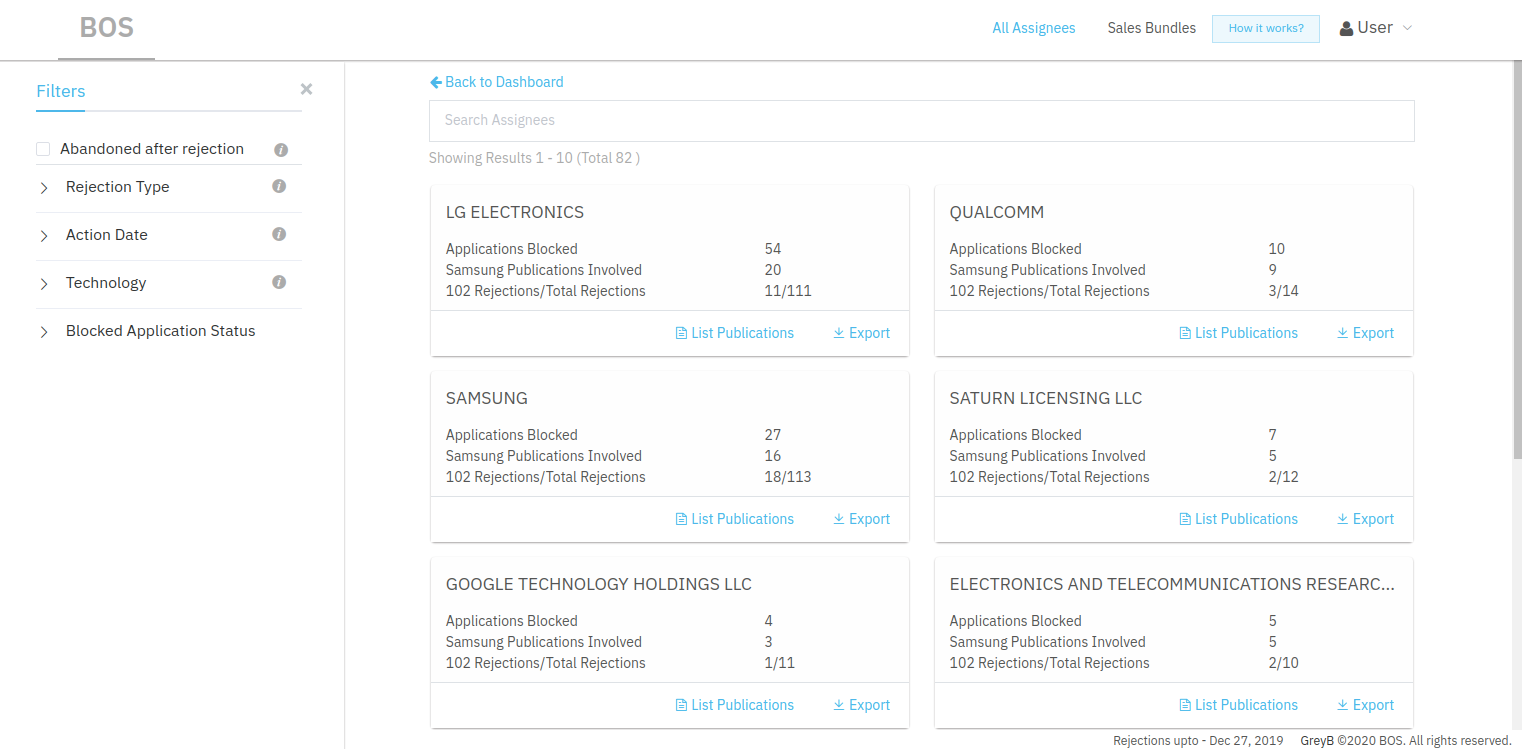Open List Publications text for Samsung
The width and height of the screenshot is (1522, 749).
click(742, 519)
